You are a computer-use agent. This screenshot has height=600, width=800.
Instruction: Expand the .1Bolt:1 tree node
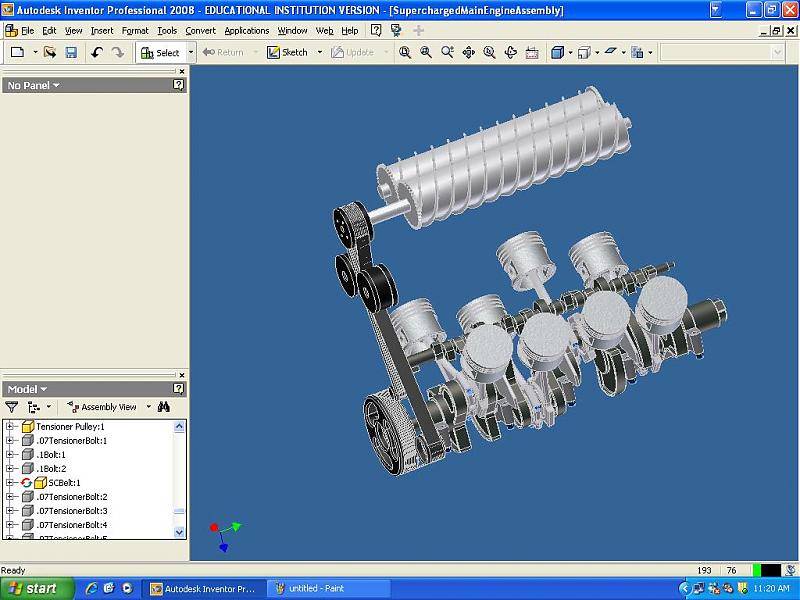[x=10, y=455]
